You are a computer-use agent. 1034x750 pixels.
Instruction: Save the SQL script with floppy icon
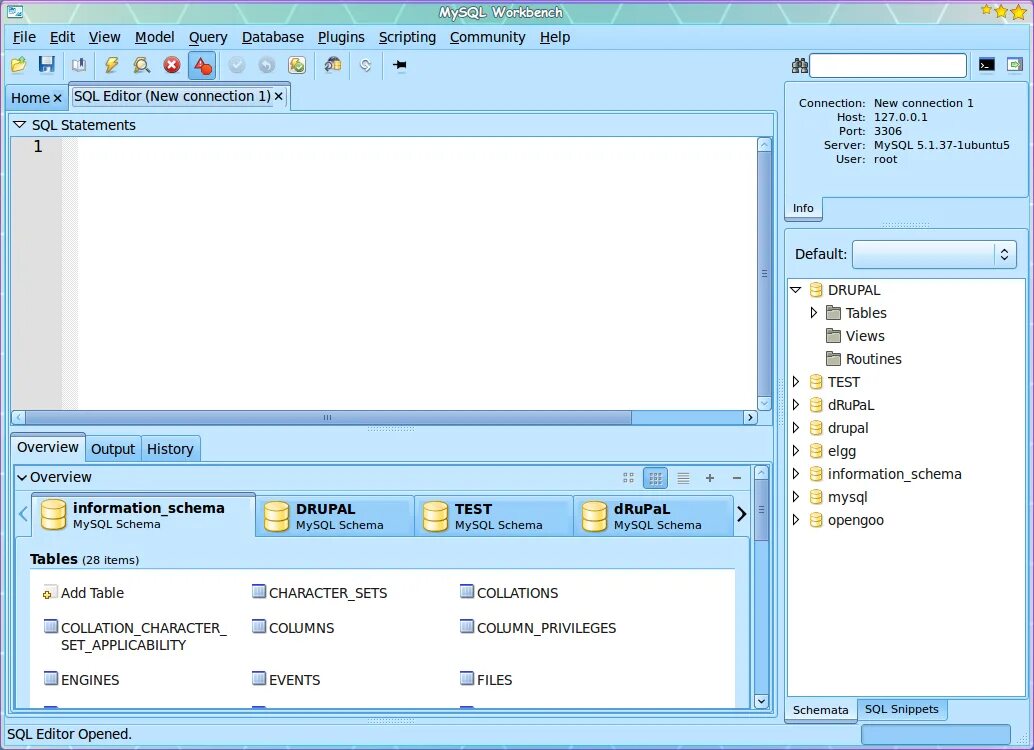[x=47, y=65]
